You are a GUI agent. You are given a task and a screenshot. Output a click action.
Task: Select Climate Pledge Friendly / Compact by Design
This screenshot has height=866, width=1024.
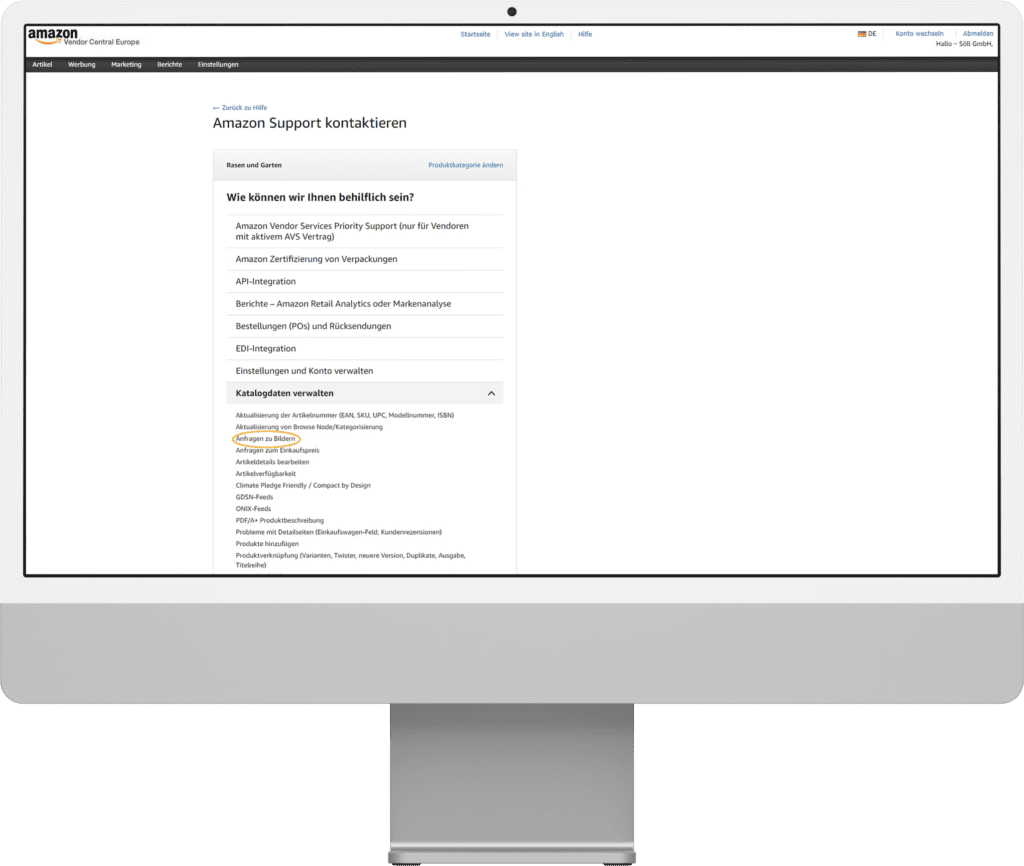[x=303, y=486]
